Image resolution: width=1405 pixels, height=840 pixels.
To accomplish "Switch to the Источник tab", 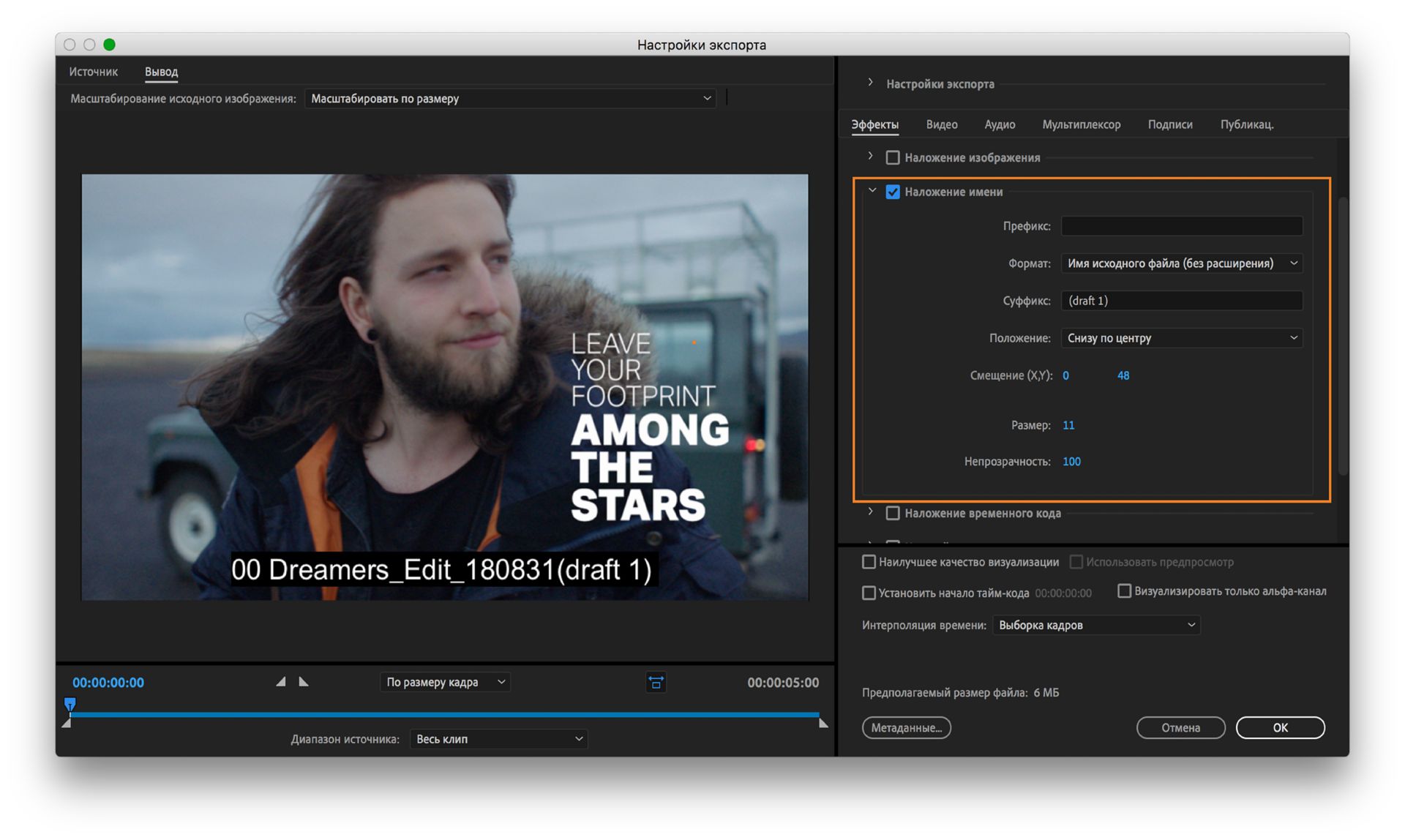I will coord(93,72).
